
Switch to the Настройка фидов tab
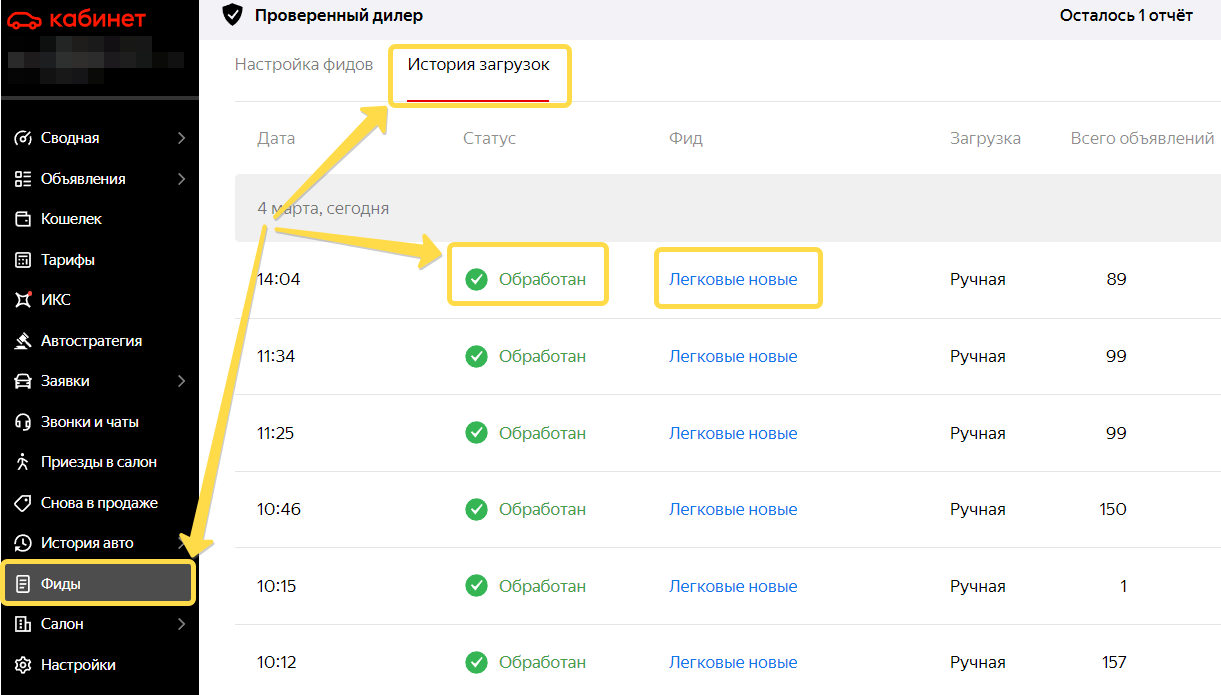[x=304, y=65]
